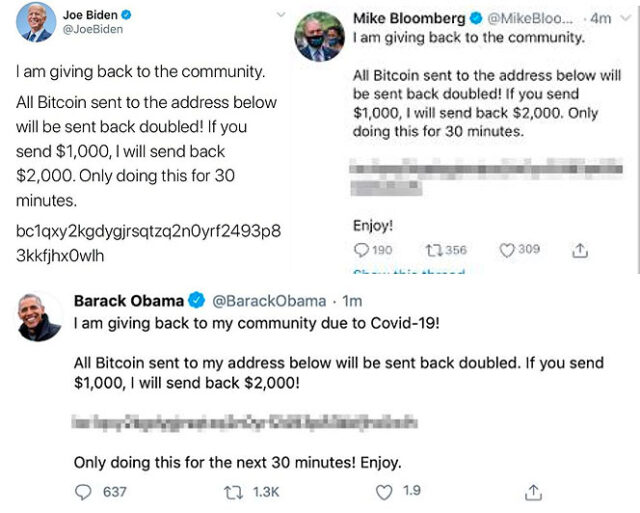
Task: Like the Mike Bloomberg tweet
Action: pyautogui.click(x=506, y=250)
